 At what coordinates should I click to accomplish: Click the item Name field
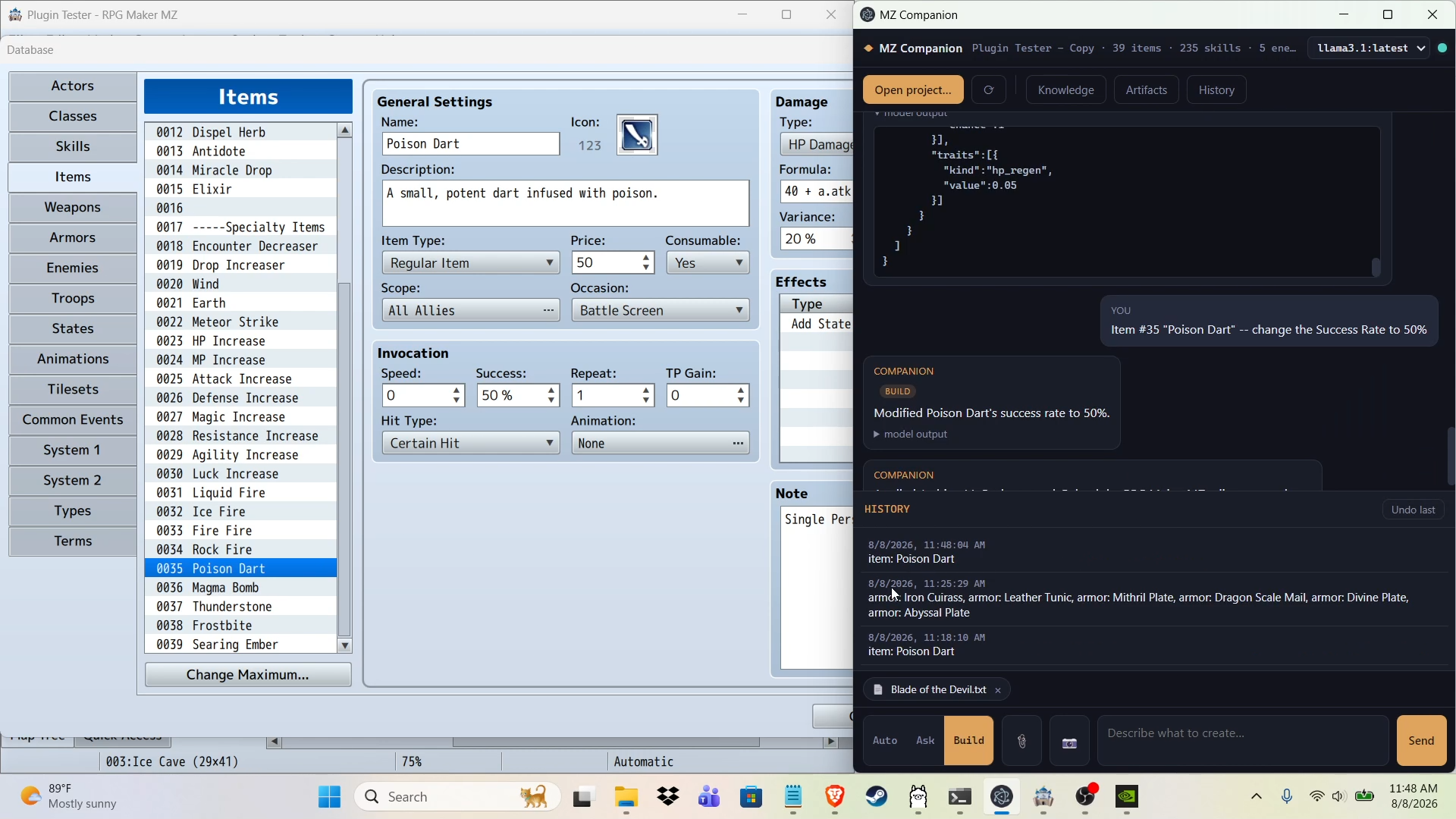point(471,144)
